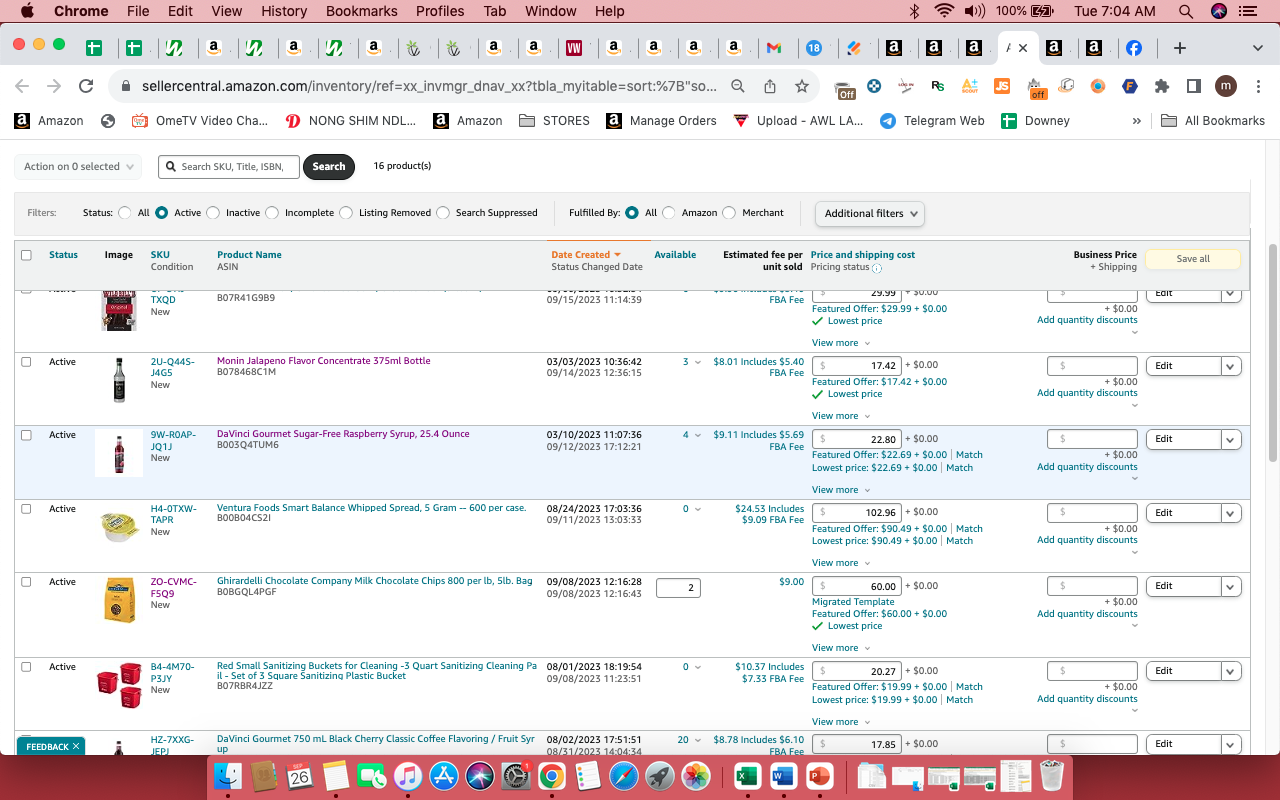The width and height of the screenshot is (1280, 800).
Task: Tick the select-all checkbox in table header
Action: point(26,255)
